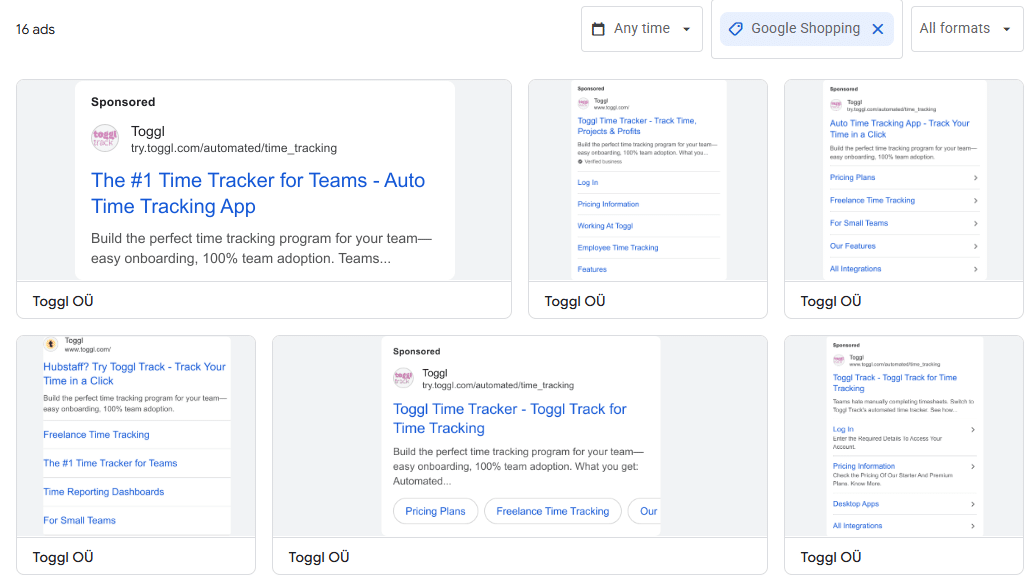Click the chevron beside Our Features

coord(975,246)
